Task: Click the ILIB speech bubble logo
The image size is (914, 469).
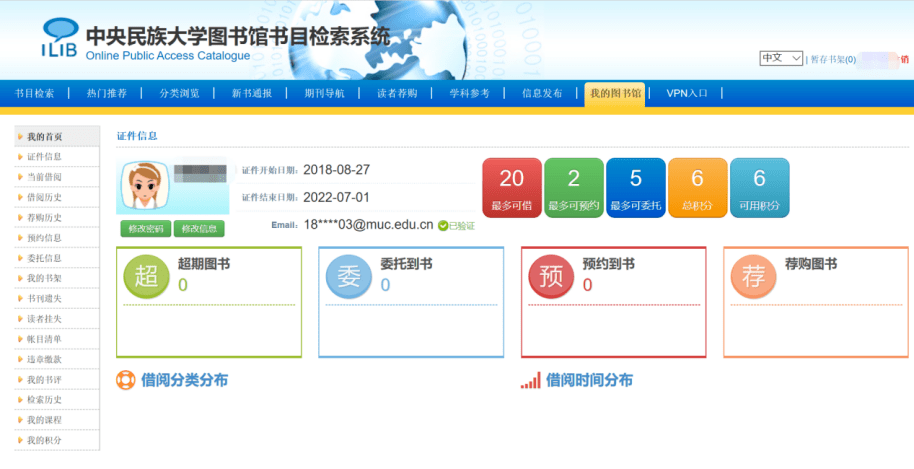Action: 60,38
